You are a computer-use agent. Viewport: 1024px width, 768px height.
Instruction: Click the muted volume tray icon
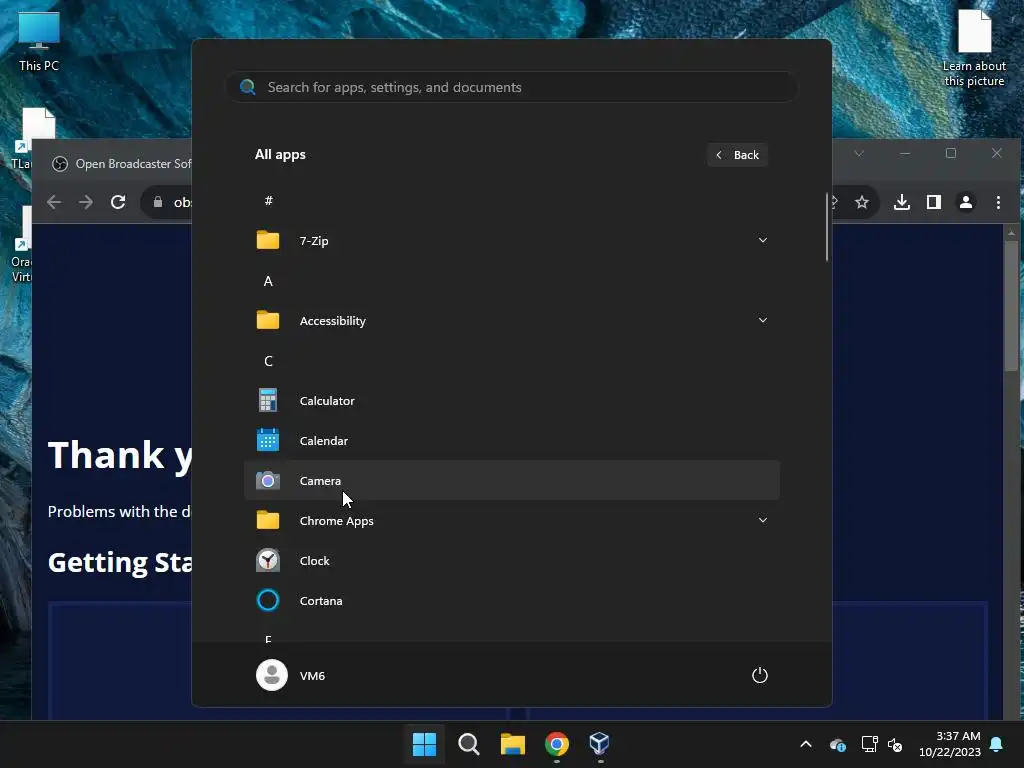[x=895, y=744]
